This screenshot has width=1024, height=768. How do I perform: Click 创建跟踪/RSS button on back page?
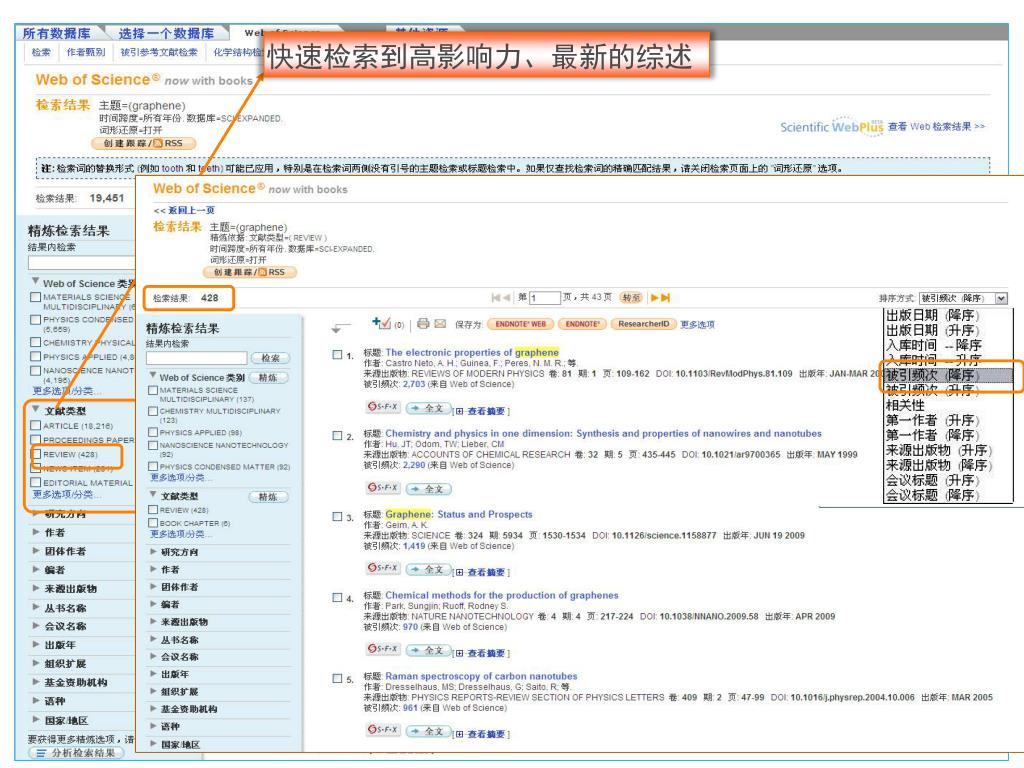pos(144,144)
